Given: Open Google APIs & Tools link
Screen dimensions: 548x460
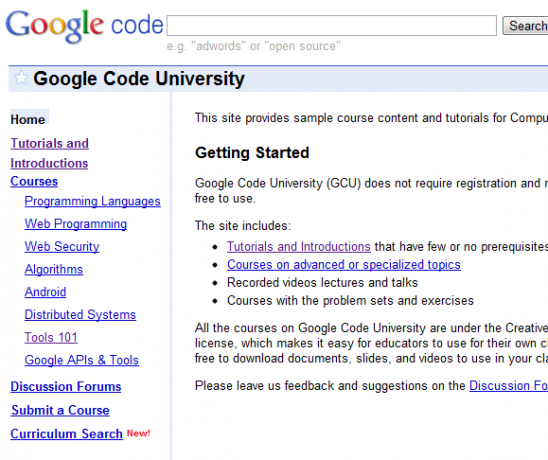Looking at the screenshot, I should pyautogui.click(x=81, y=360).
